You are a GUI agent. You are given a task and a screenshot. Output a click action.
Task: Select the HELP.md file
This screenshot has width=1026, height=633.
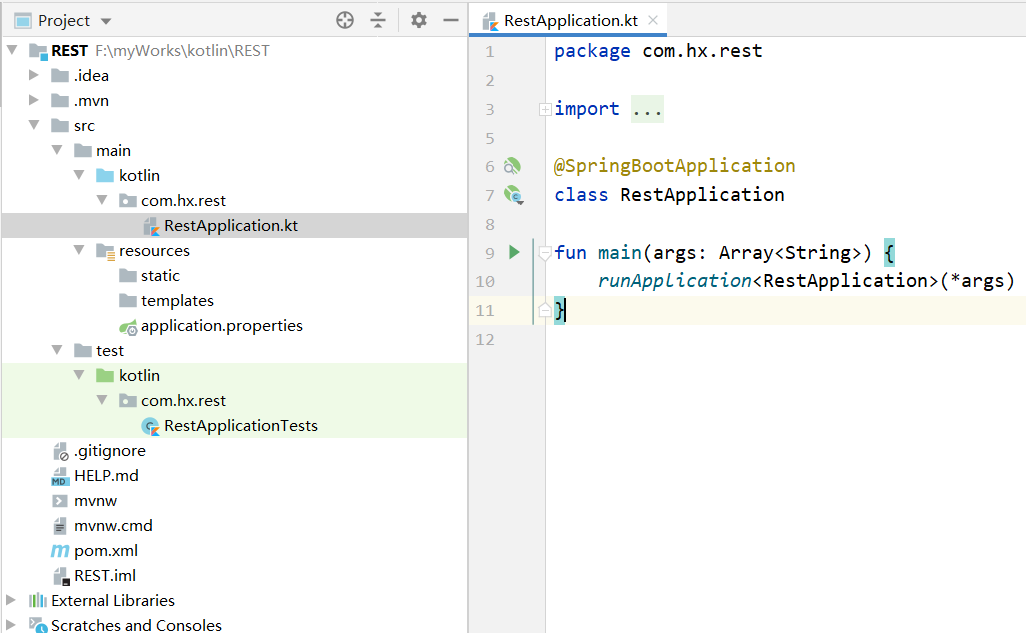click(106, 475)
